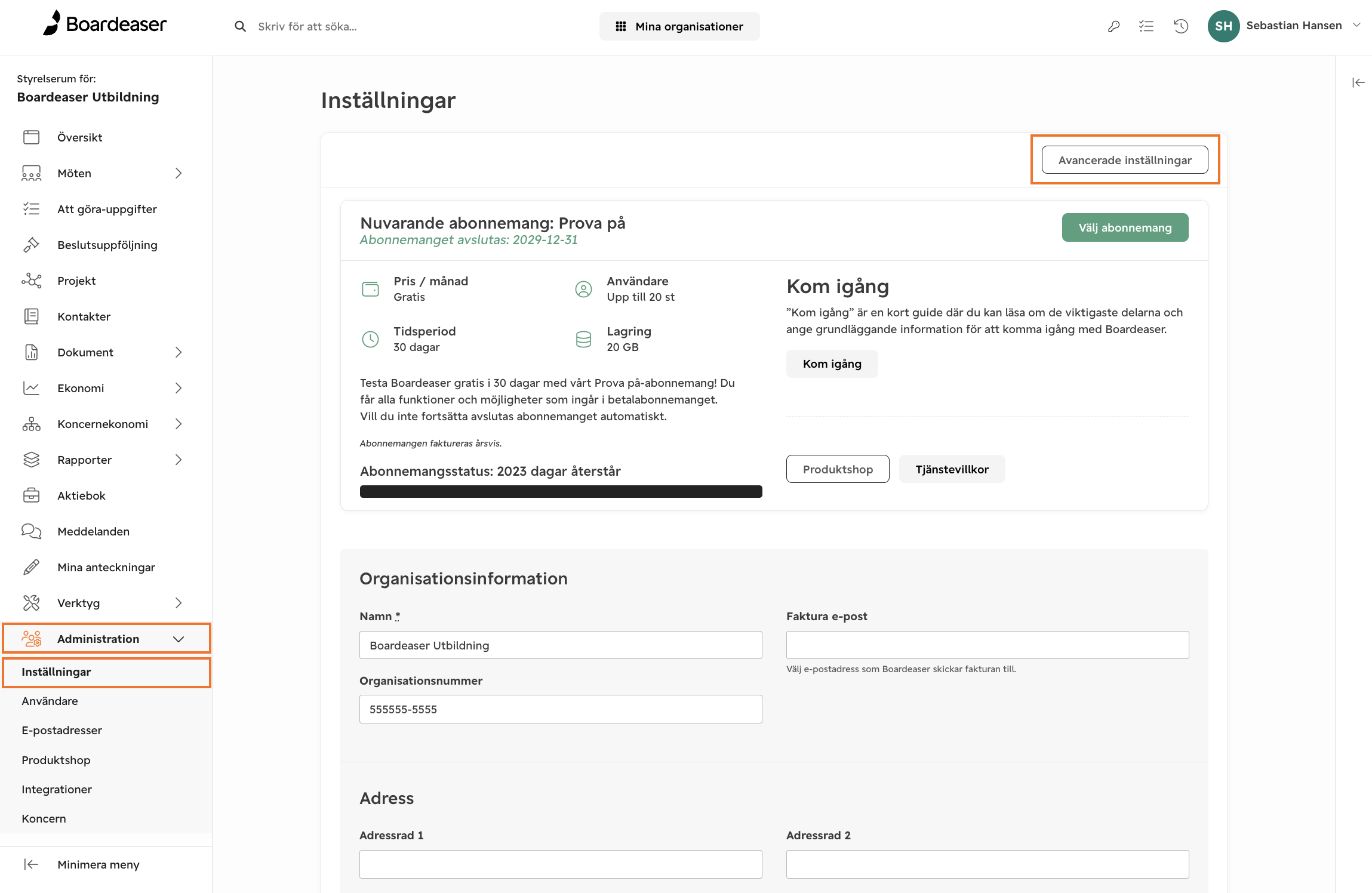The image size is (1372, 893).
Task: Expand the Rapporter submenu chevron
Action: click(x=179, y=460)
